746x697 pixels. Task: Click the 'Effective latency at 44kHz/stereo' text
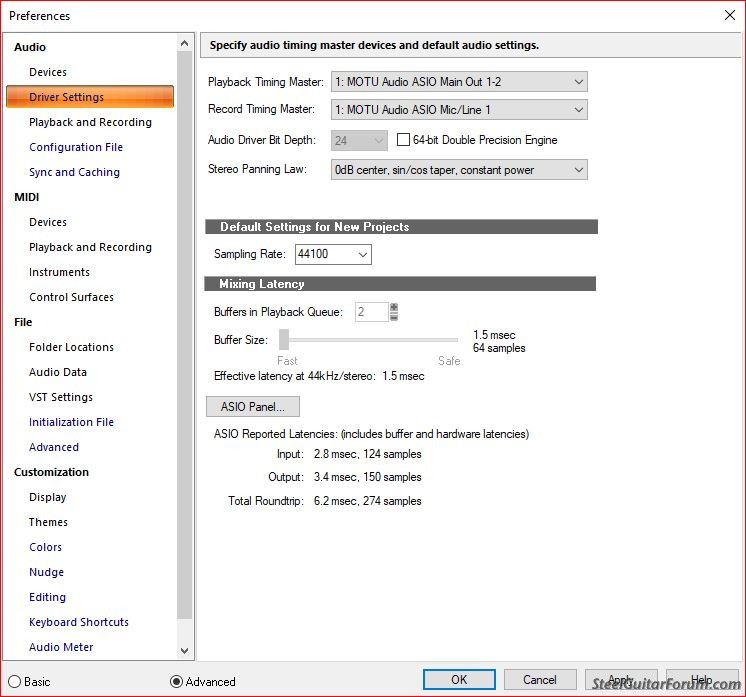coord(294,376)
